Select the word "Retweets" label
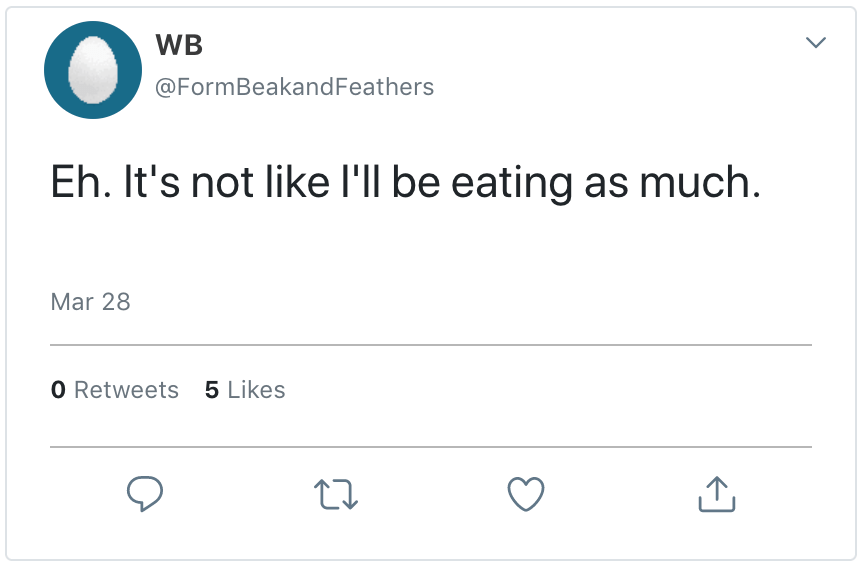Image resolution: width=866 pixels, height=572 pixels. 126,390
